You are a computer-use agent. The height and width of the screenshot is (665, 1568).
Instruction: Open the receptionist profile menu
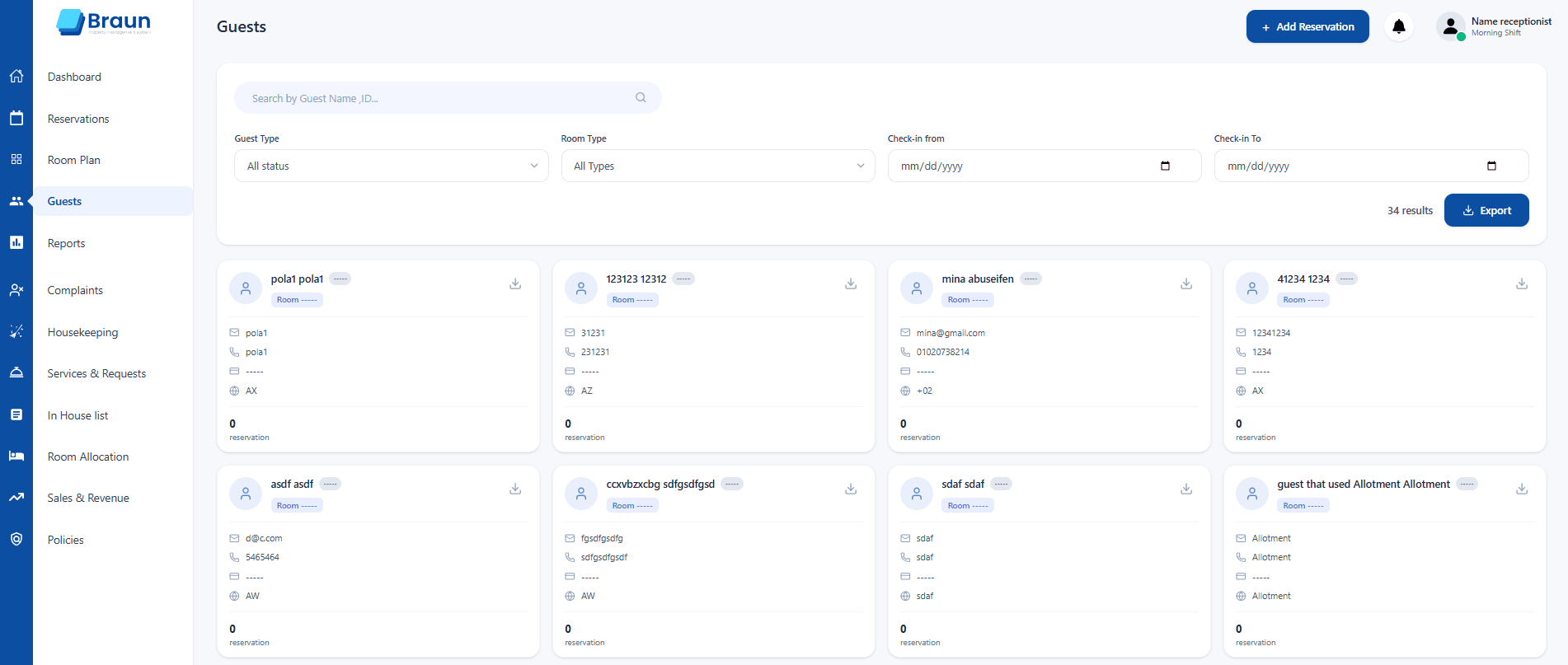point(1494,26)
